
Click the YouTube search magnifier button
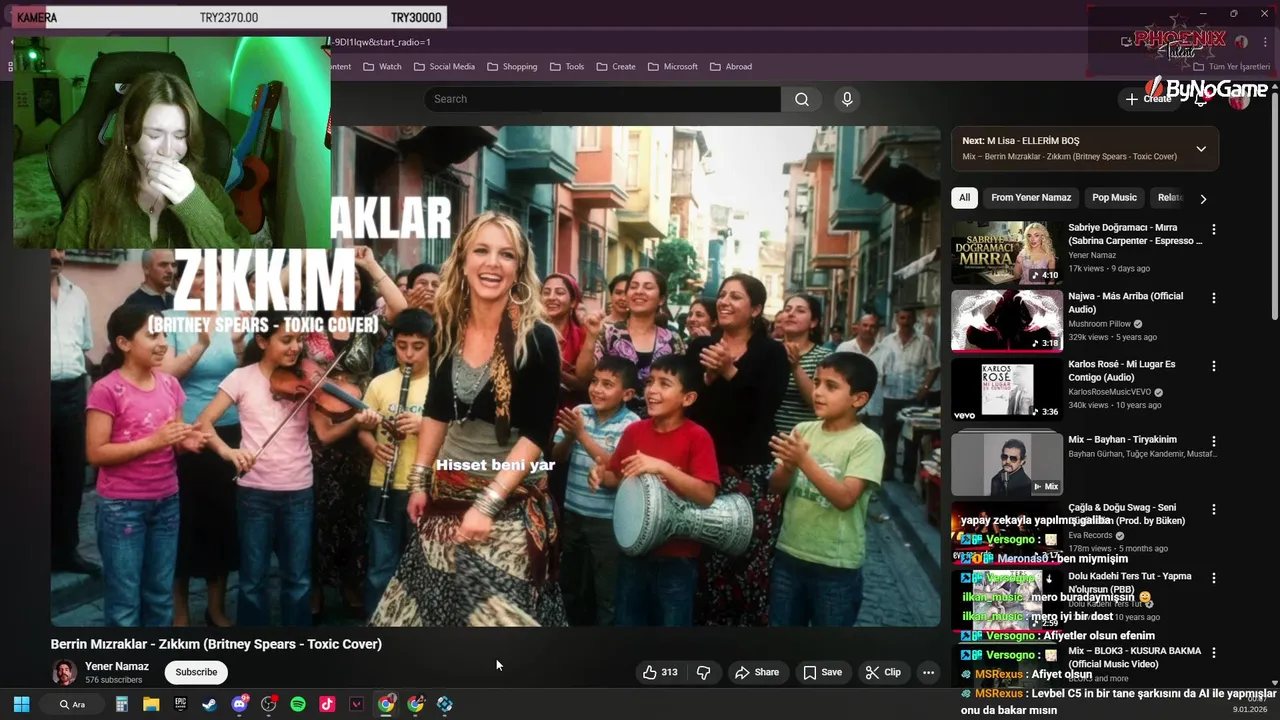point(802,99)
